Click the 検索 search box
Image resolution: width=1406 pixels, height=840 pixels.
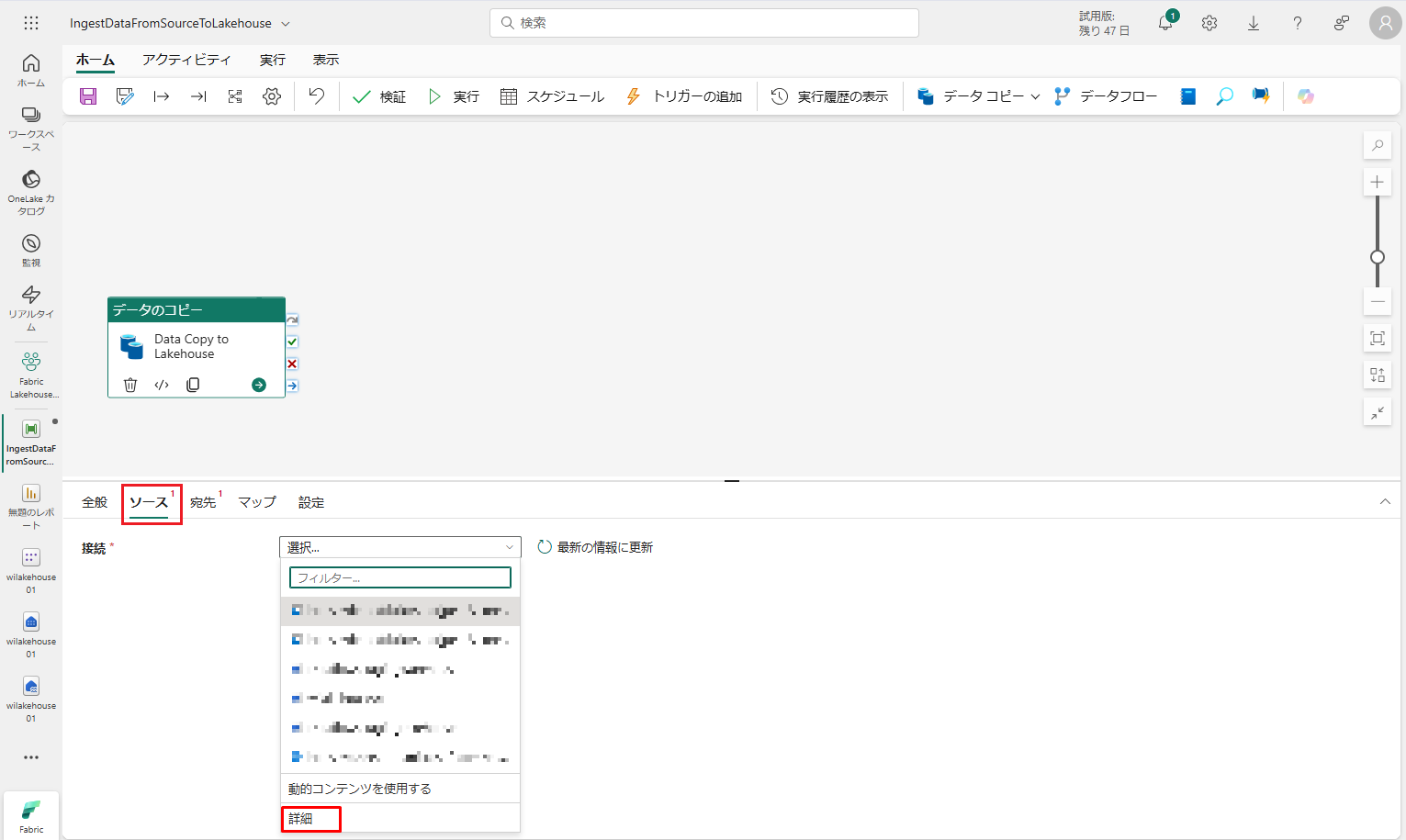tap(704, 23)
